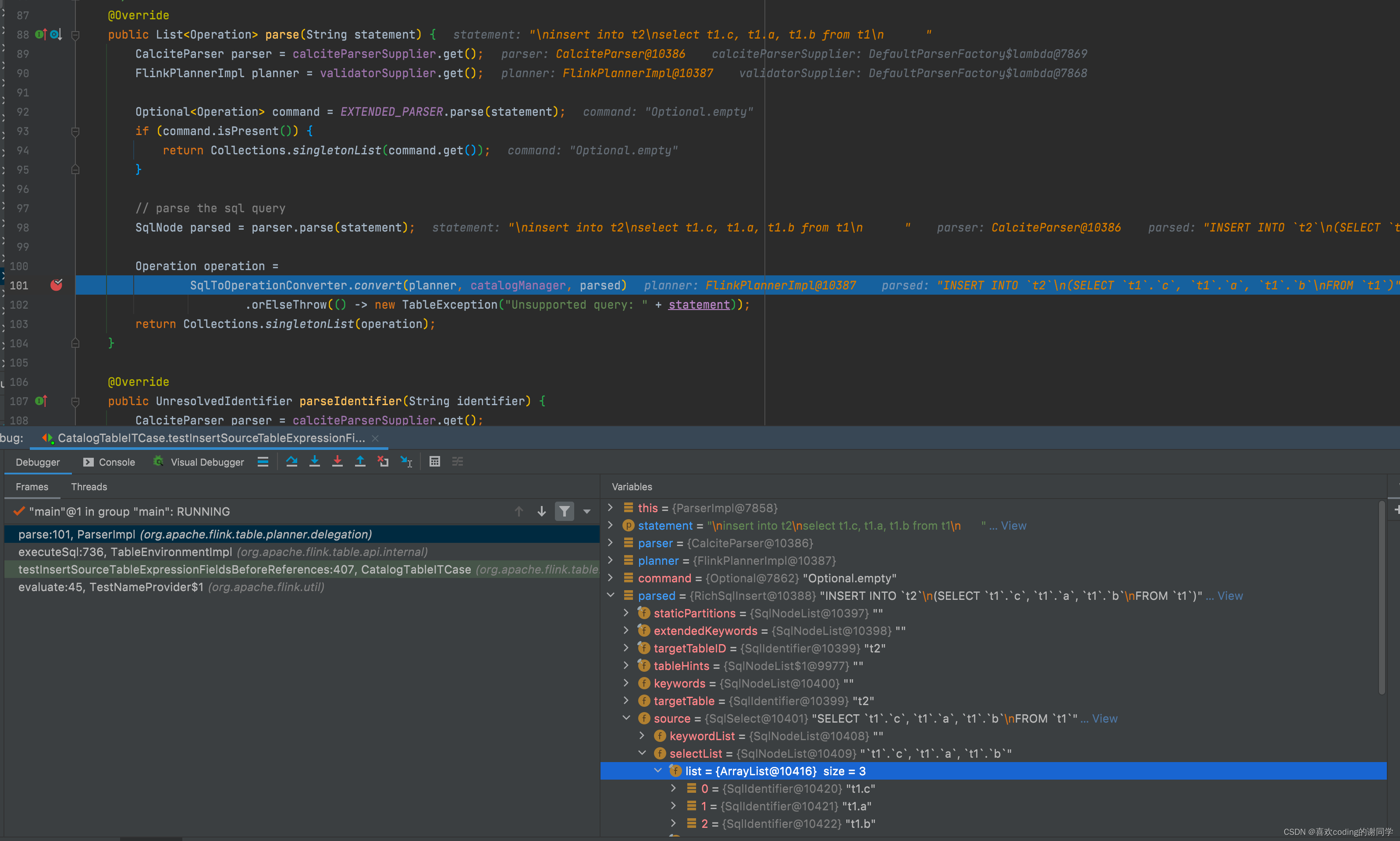Open the Evaluate Expression calculator icon
The width and height of the screenshot is (1400, 841).
[x=434, y=461]
